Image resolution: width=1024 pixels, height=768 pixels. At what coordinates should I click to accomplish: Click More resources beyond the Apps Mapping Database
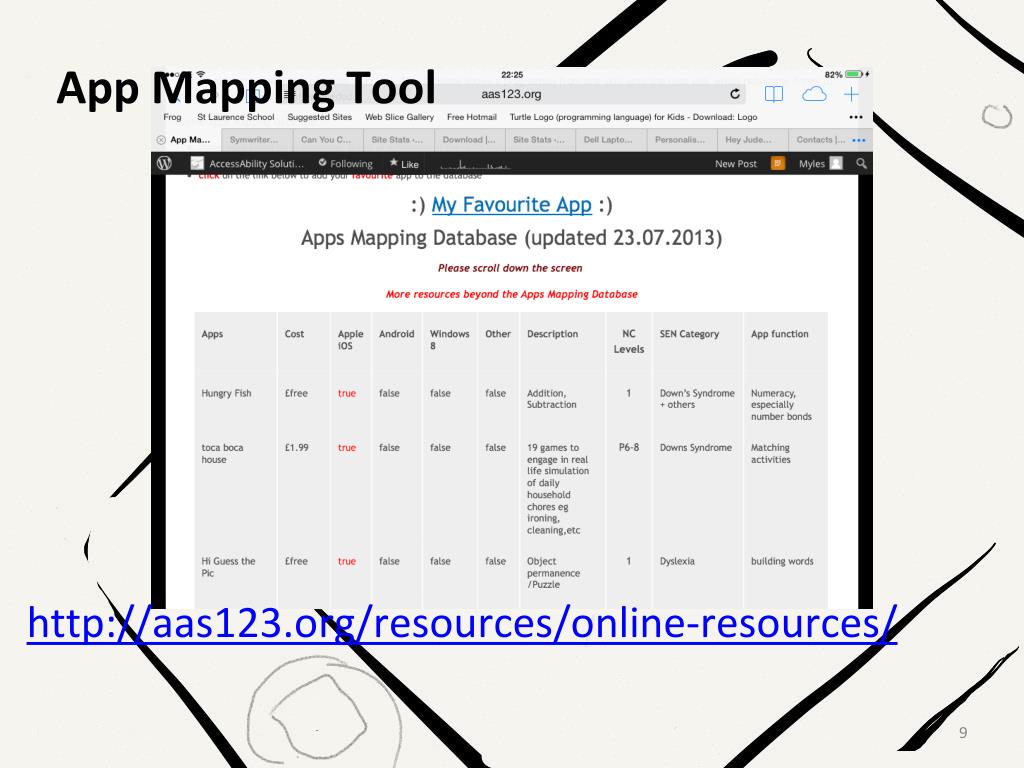pyautogui.click(x=511, y=294)
